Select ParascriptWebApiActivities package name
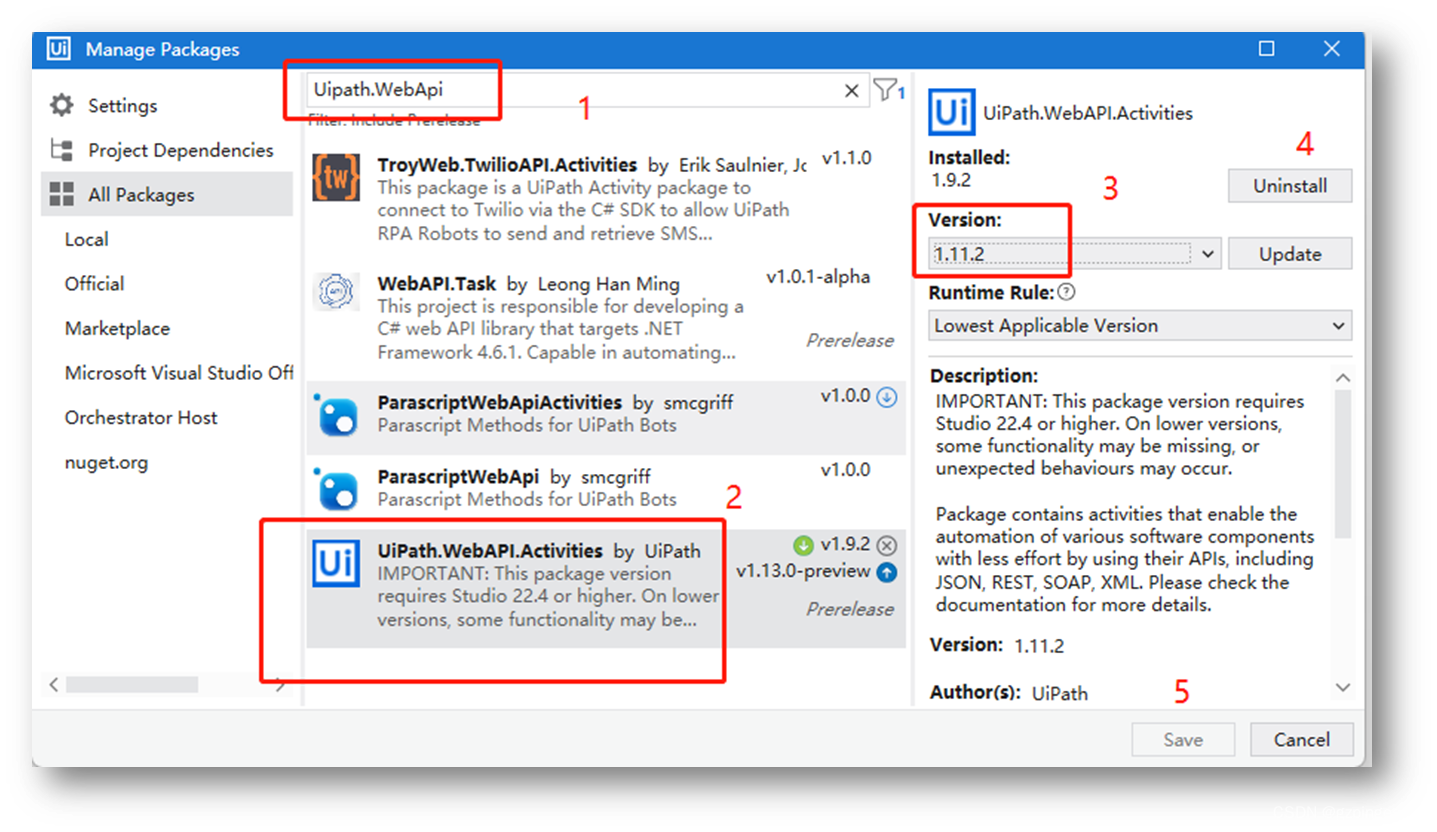Screen dimensions: 1437x832 (x=500, y=402)
